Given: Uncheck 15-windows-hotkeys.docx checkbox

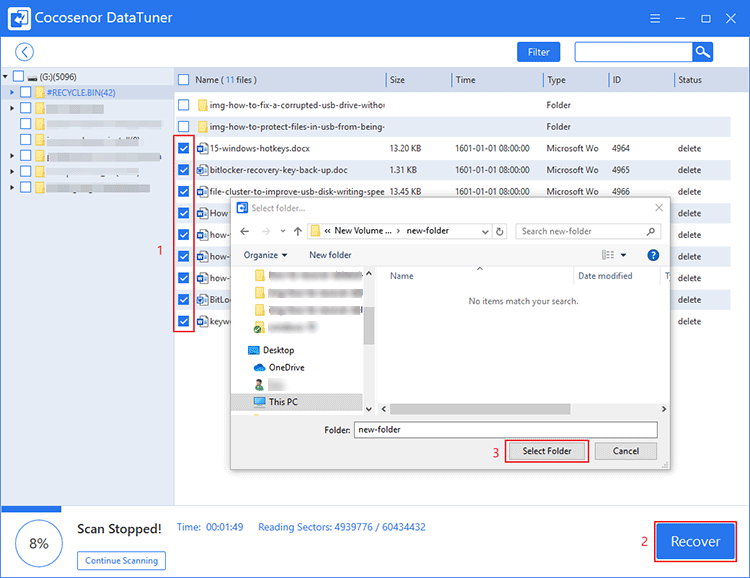Looking at the screenshot, I should 183,148.
